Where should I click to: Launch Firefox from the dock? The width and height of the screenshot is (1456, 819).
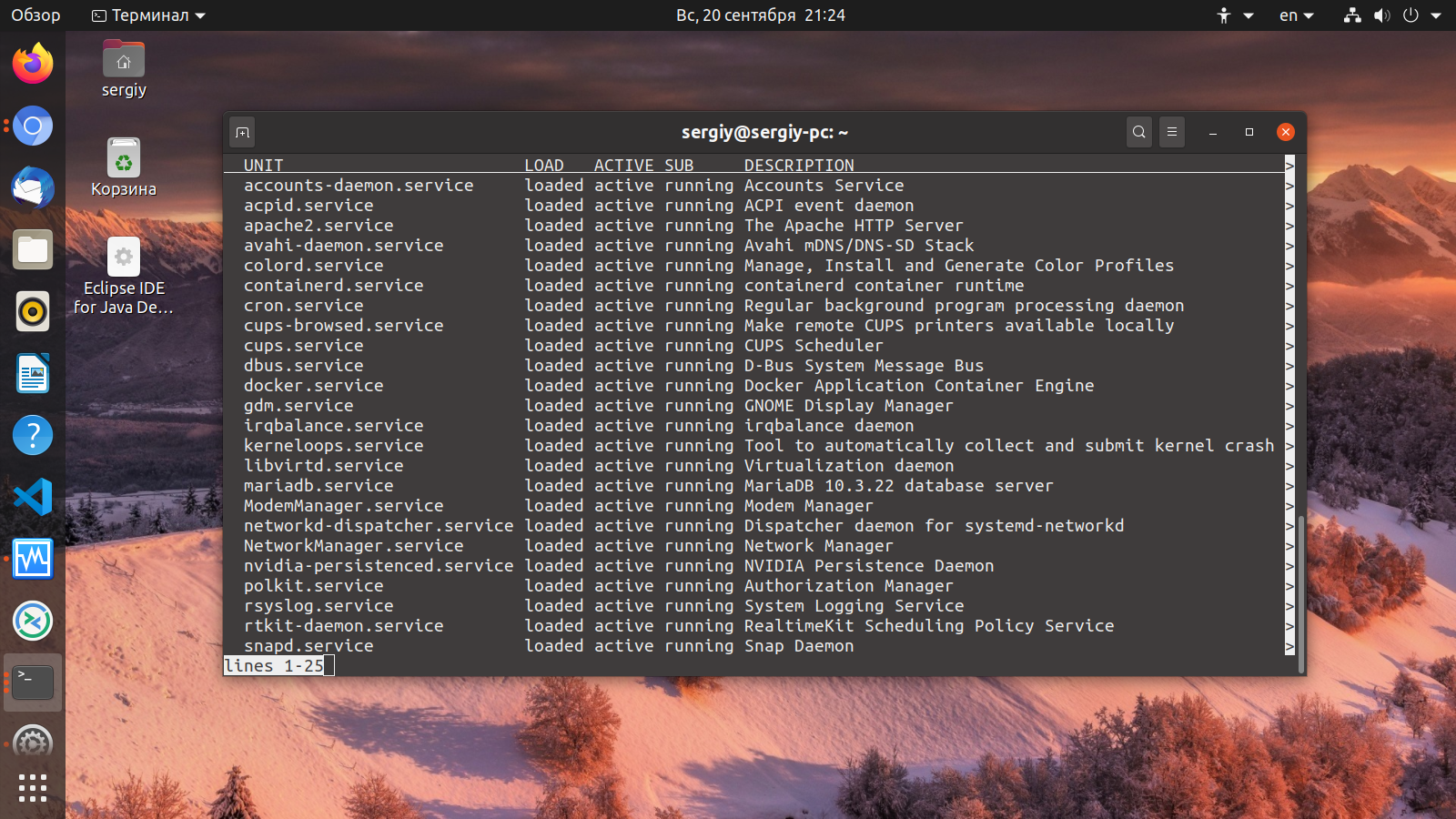coord(33,64)
